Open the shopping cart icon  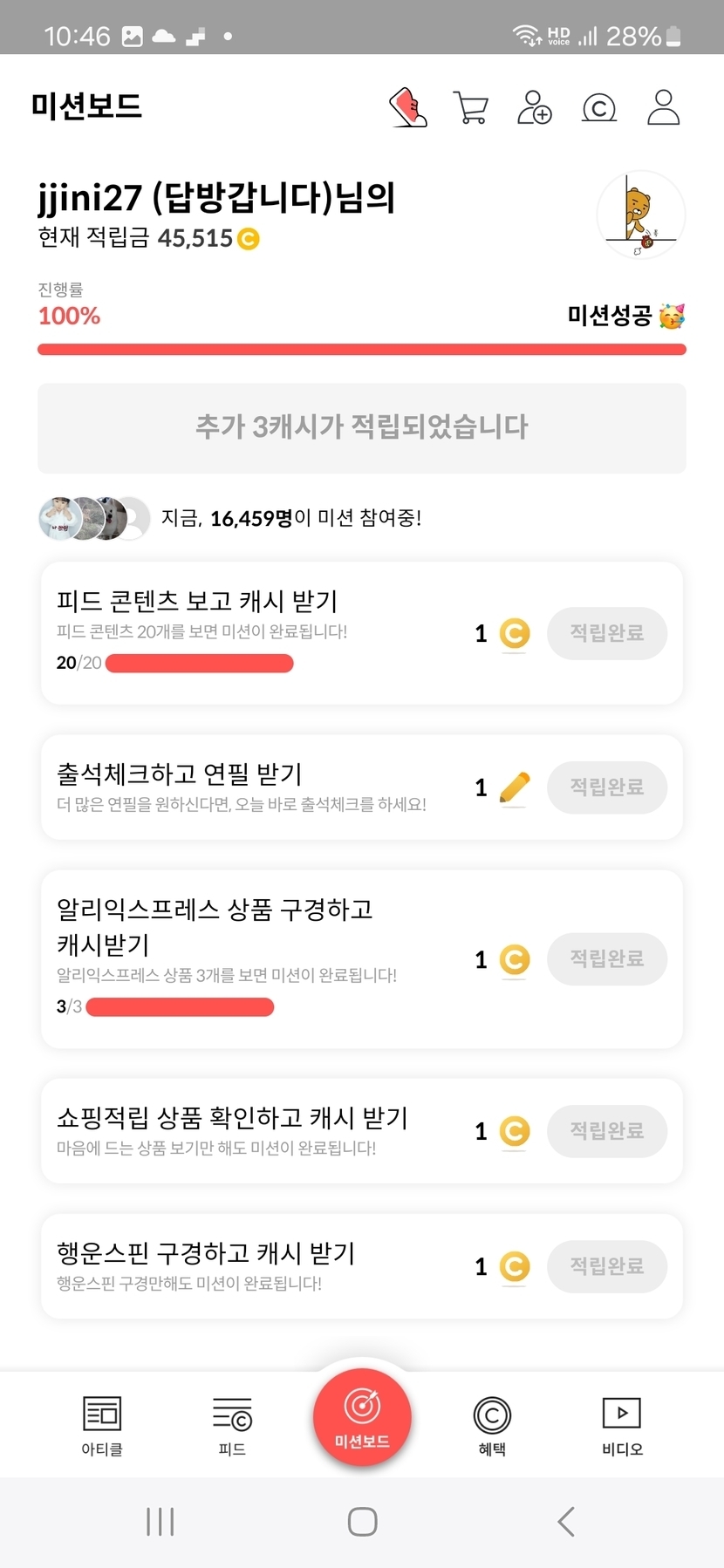click(x=471, y=107)
